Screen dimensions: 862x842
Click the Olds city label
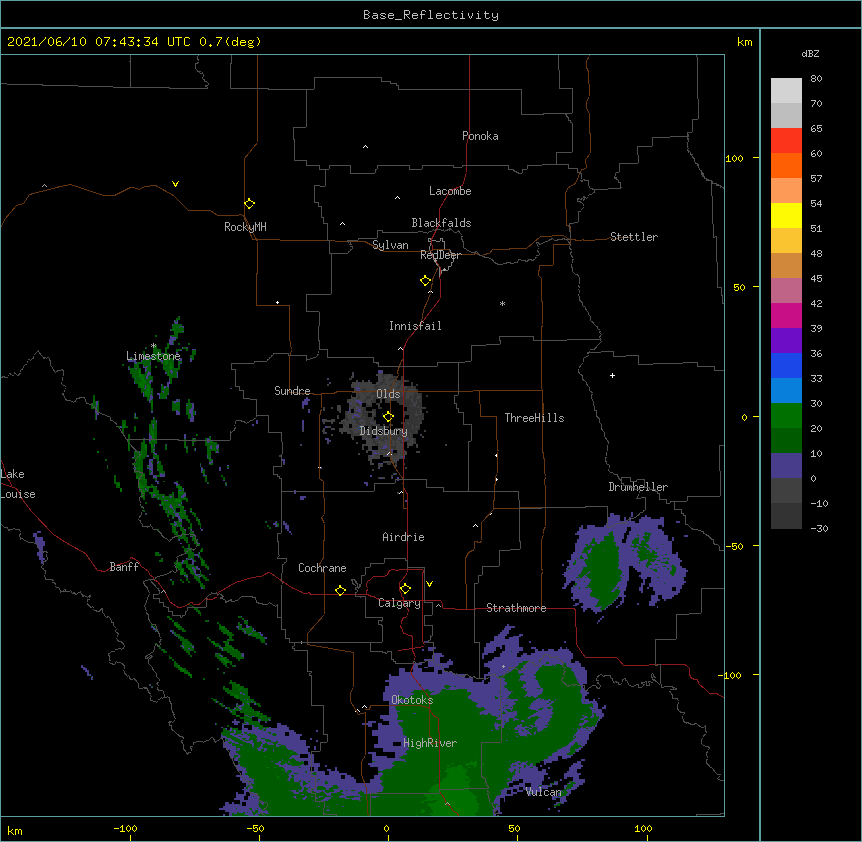(388, 394)
